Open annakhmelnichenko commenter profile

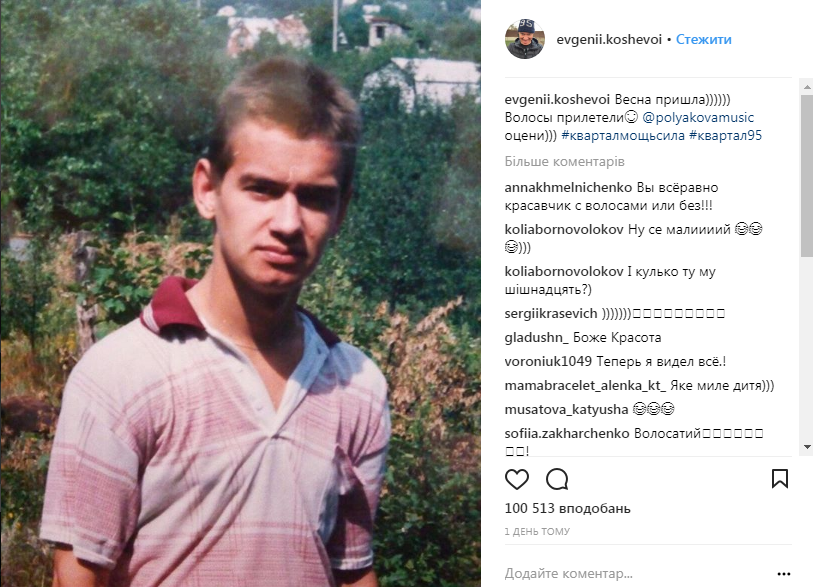tap(568, 187)
